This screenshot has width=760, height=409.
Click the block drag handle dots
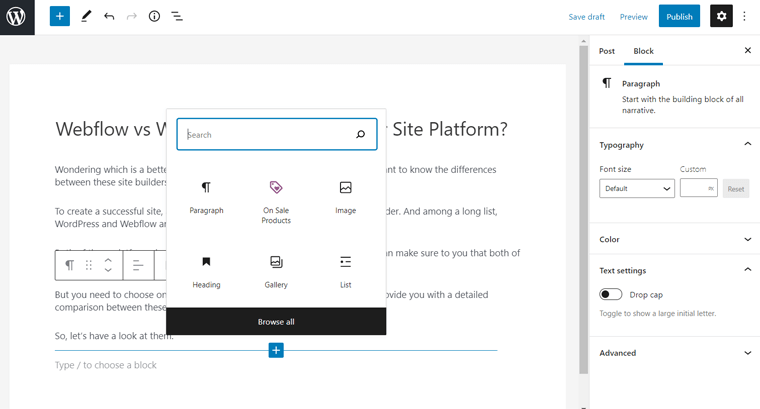89,265
